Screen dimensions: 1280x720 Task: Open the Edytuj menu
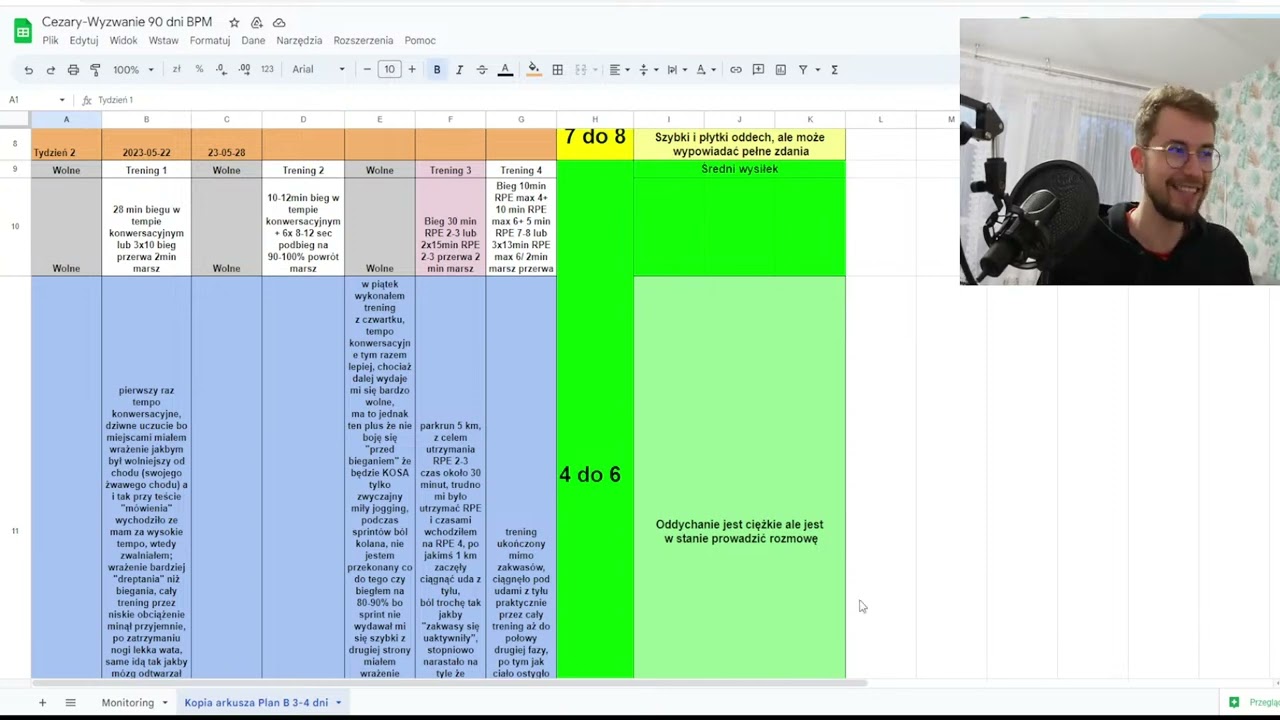tap(84, 41)
